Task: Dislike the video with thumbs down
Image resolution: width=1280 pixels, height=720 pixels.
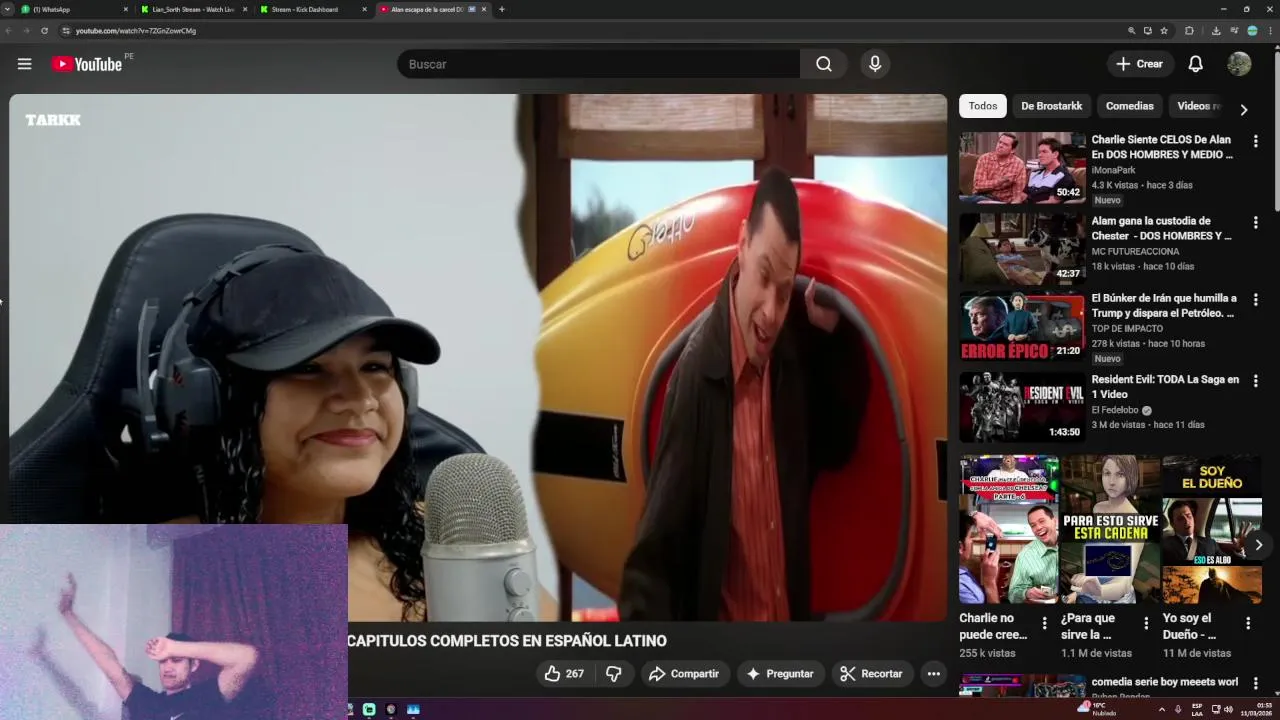Action: point(613,674)
